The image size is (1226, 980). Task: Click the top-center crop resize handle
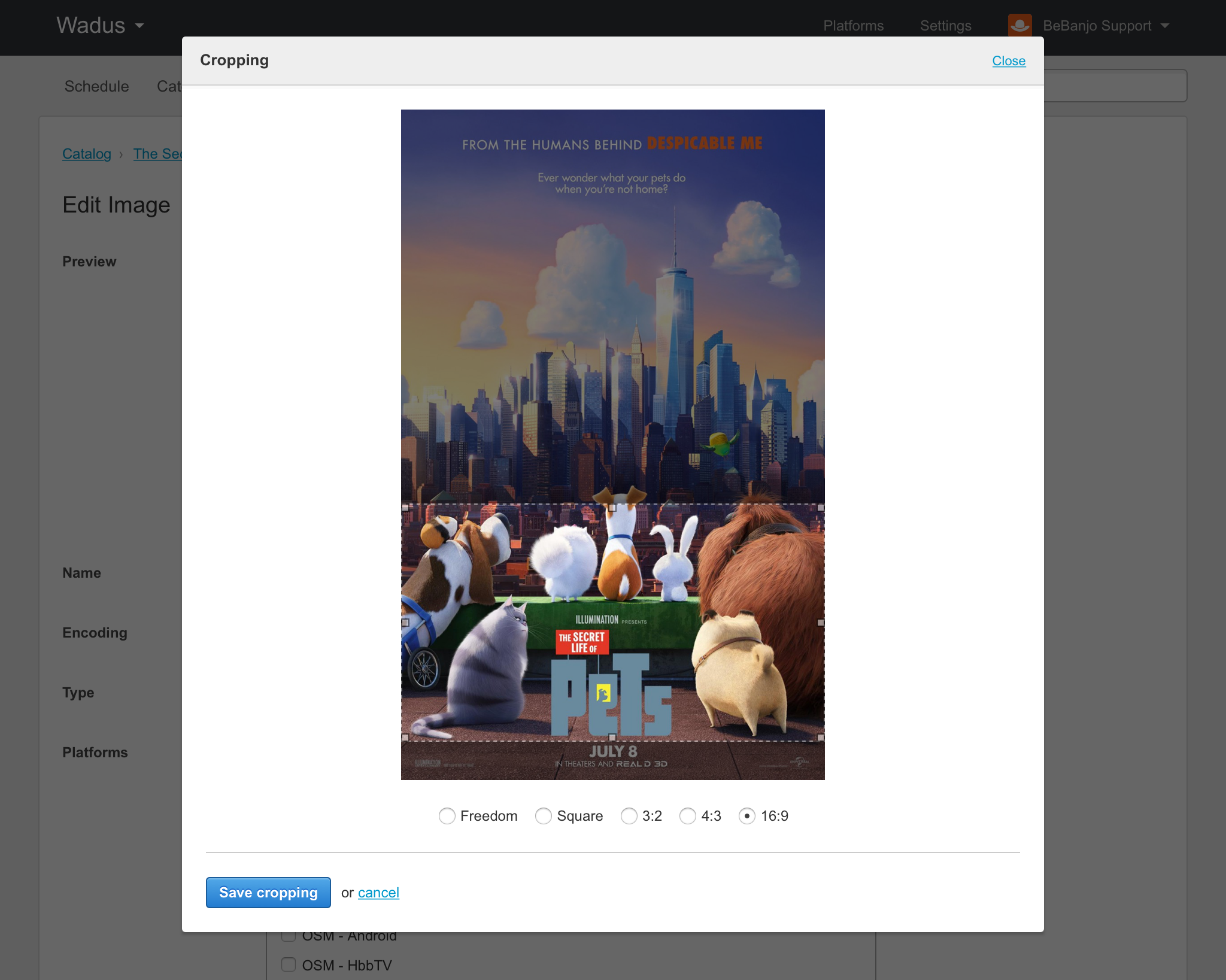point(612,507)
